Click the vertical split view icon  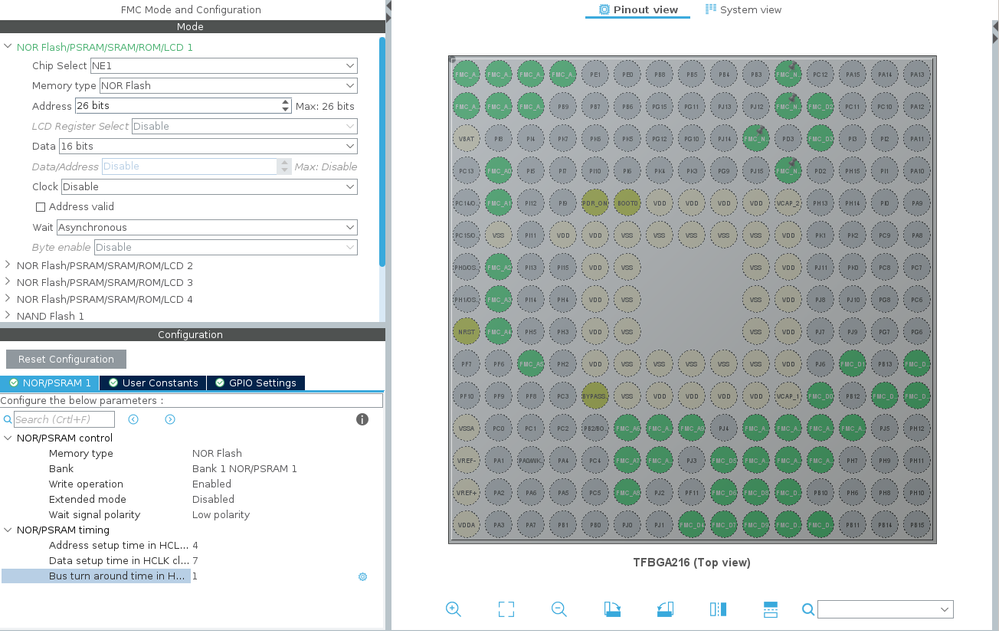[x=718, y=609]
